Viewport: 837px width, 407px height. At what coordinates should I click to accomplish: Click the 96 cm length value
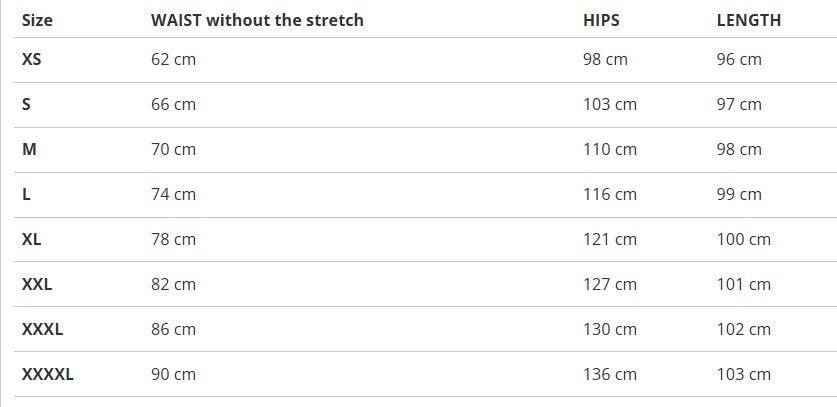(739, 59)
